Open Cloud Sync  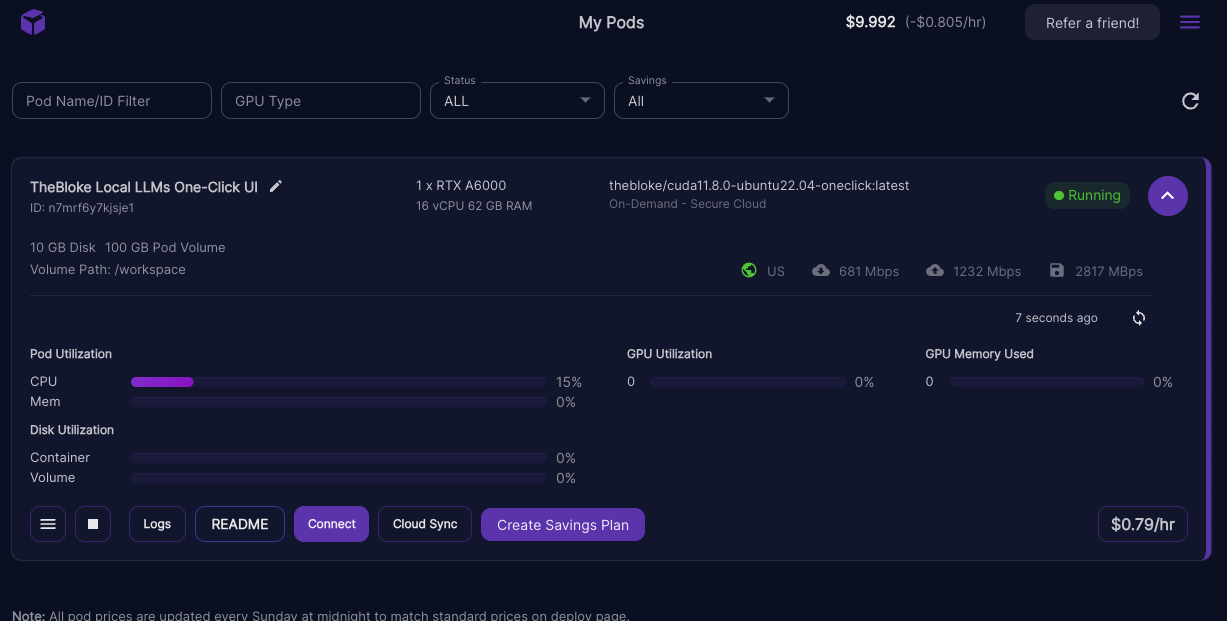(425, 524)
